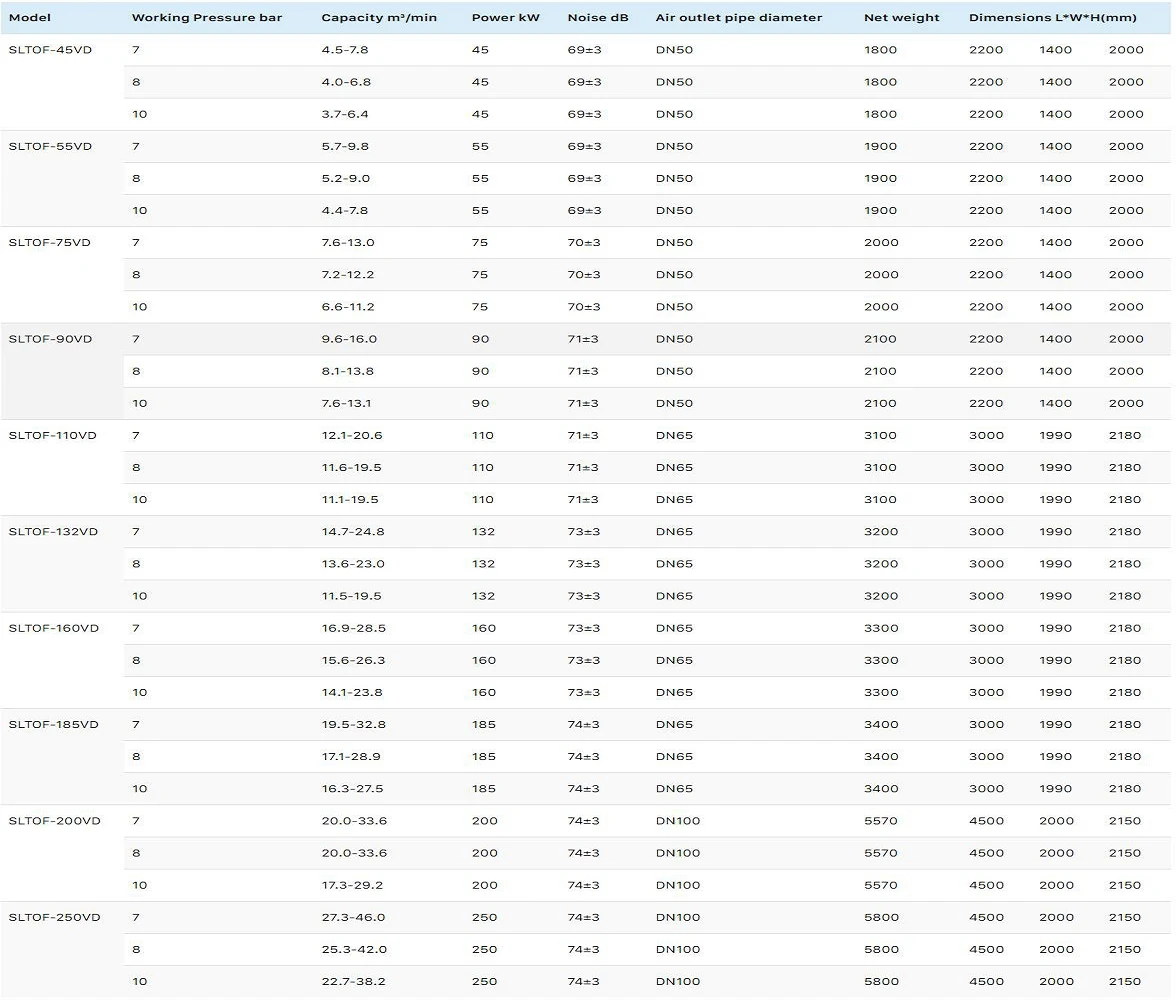
Task: Click the Net weight column header
Action: point(902,17)
